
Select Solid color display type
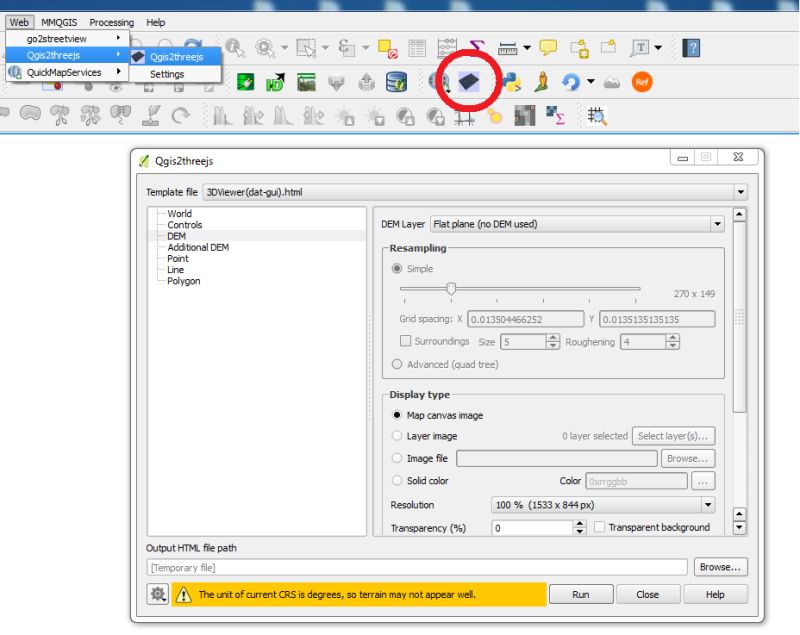tap(396, 480)
